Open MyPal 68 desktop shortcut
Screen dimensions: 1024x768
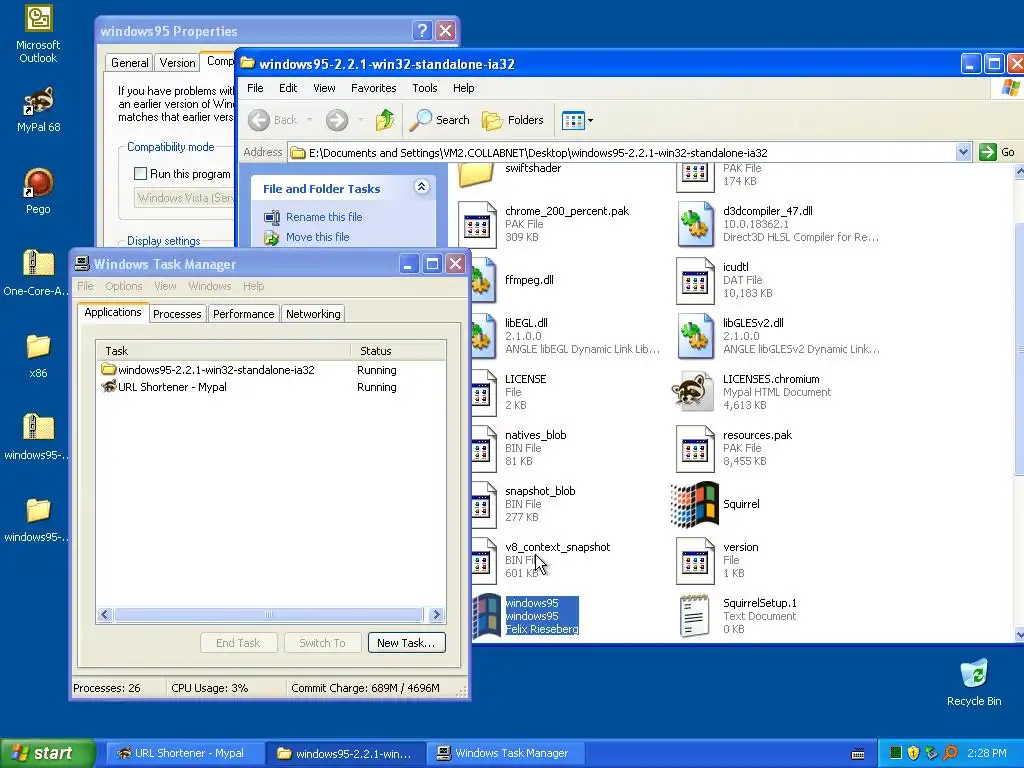pos(38,110)
